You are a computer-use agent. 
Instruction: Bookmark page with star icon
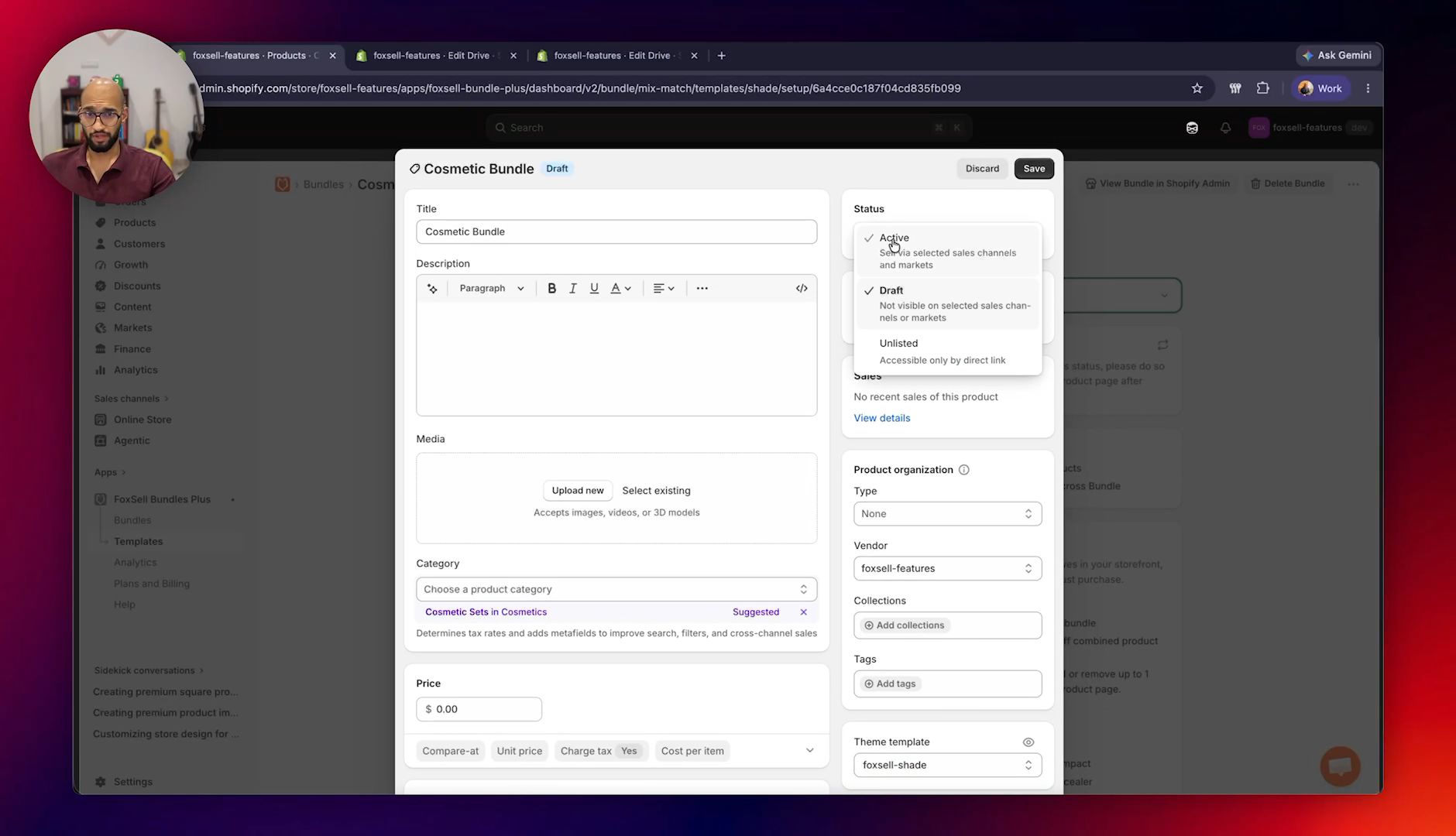[x=1197, y=88]
